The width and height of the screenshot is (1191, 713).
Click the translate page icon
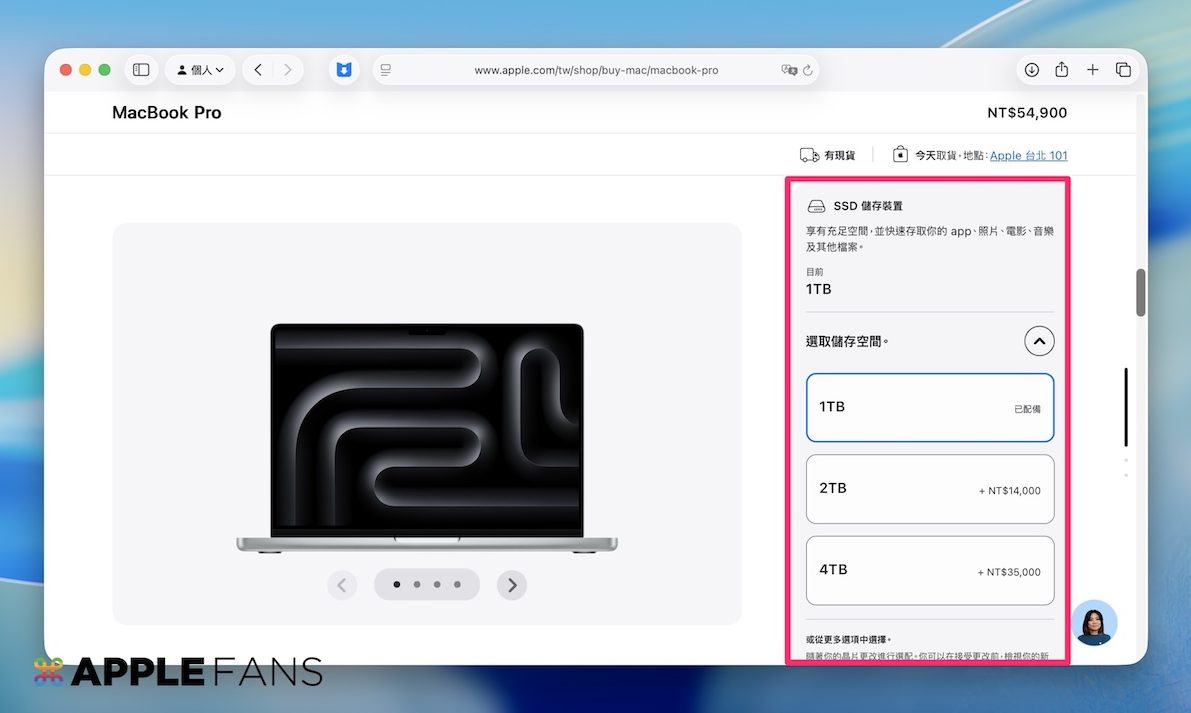788,71
